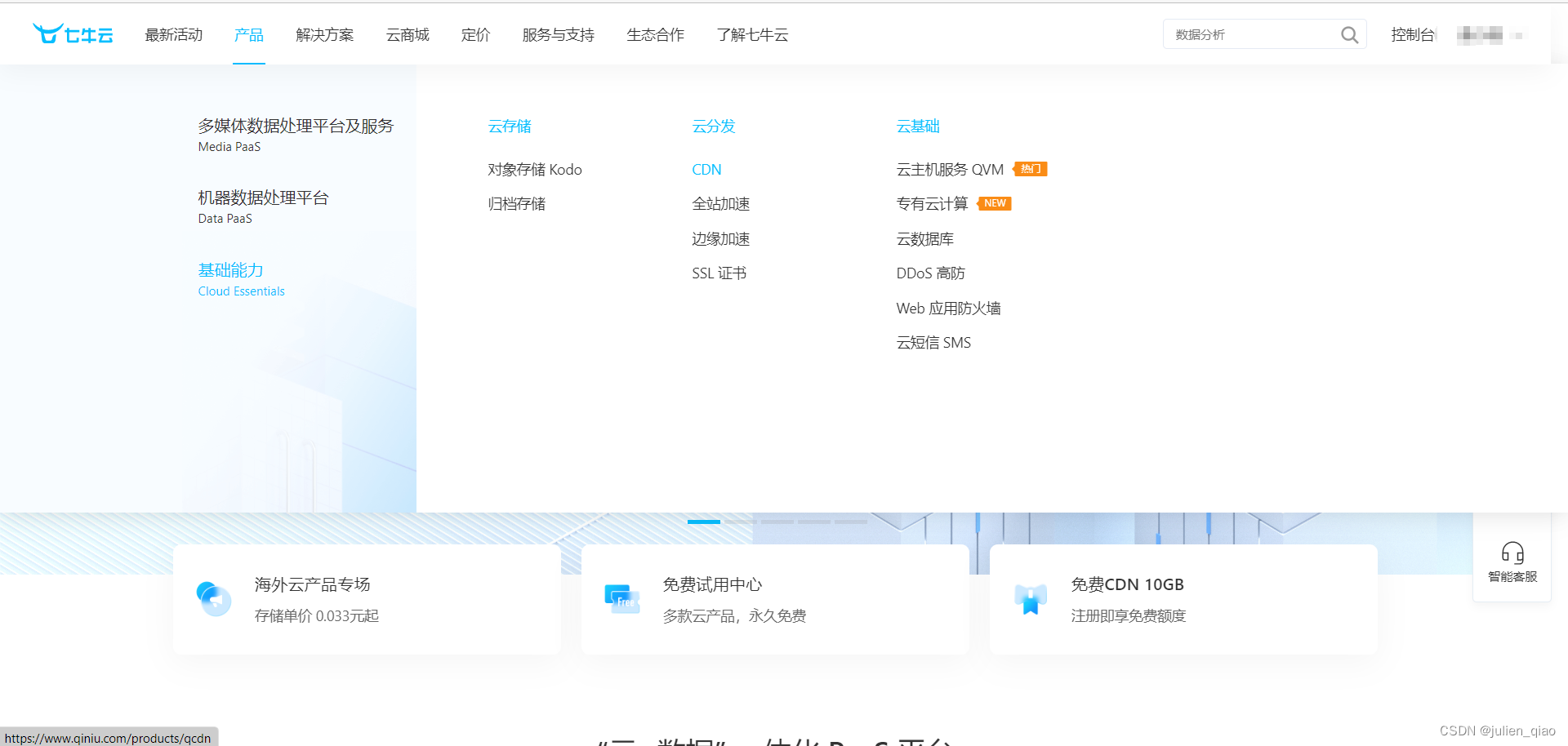1568x746 pixels.
Task: Open the 免费CDN 10GB card title
Action: [1128, 584]
